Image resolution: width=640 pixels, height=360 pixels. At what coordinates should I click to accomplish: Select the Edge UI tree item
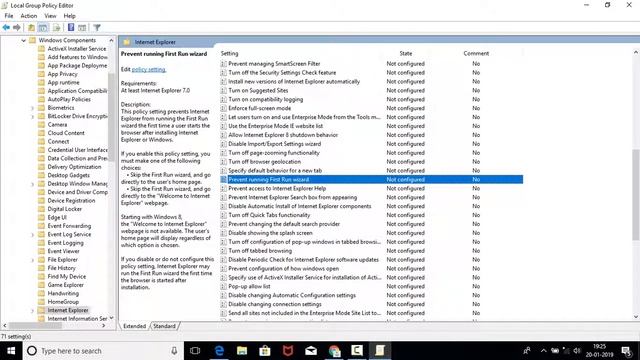coord(57,218)
